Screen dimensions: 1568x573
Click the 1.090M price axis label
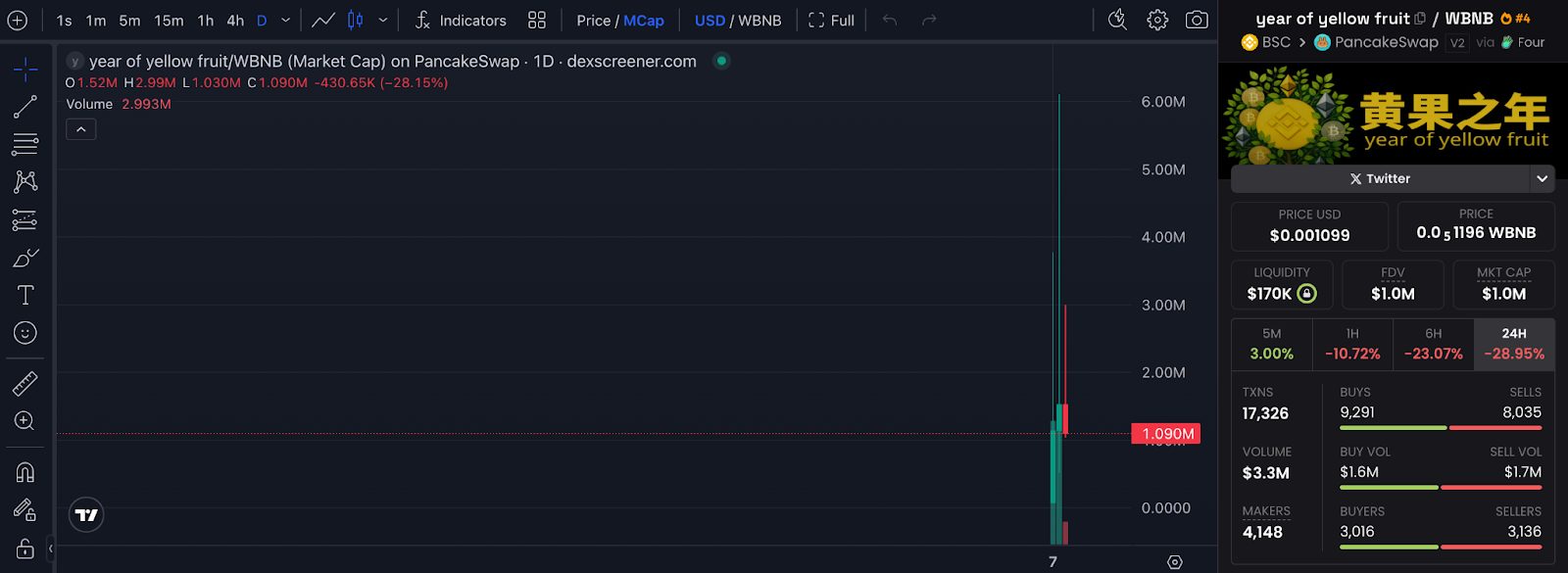coord(1166,434)
